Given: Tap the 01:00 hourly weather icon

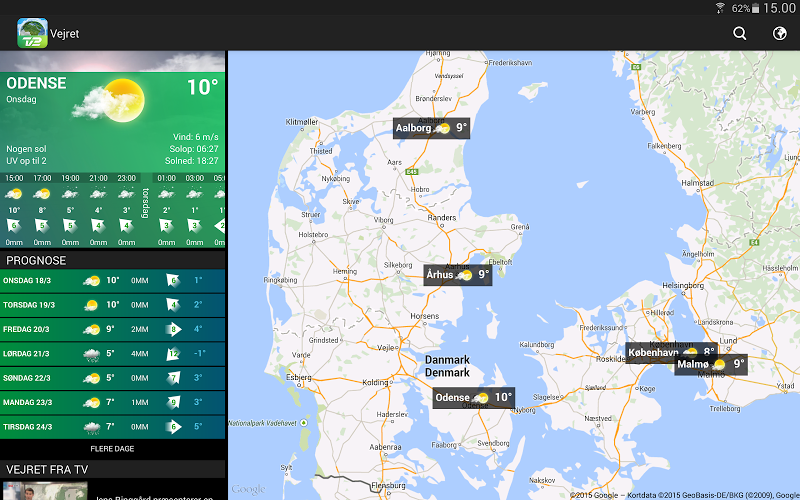Looking at the screenshot, I should tap(166, 194).
